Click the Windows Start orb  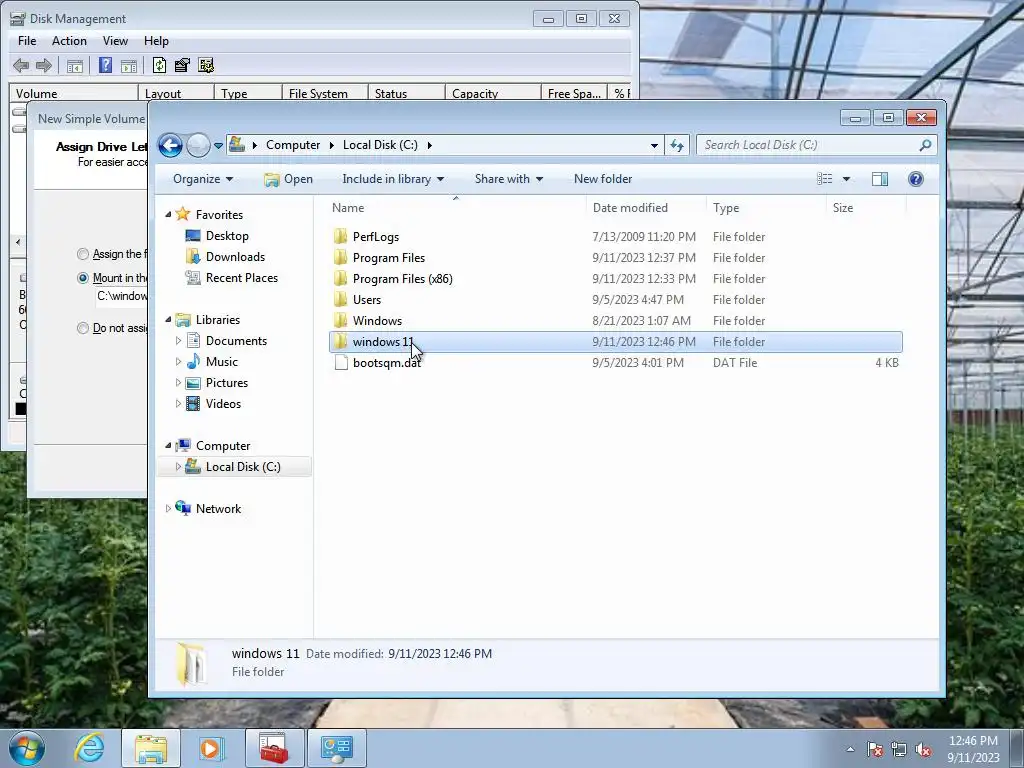(x=27, y=748)
